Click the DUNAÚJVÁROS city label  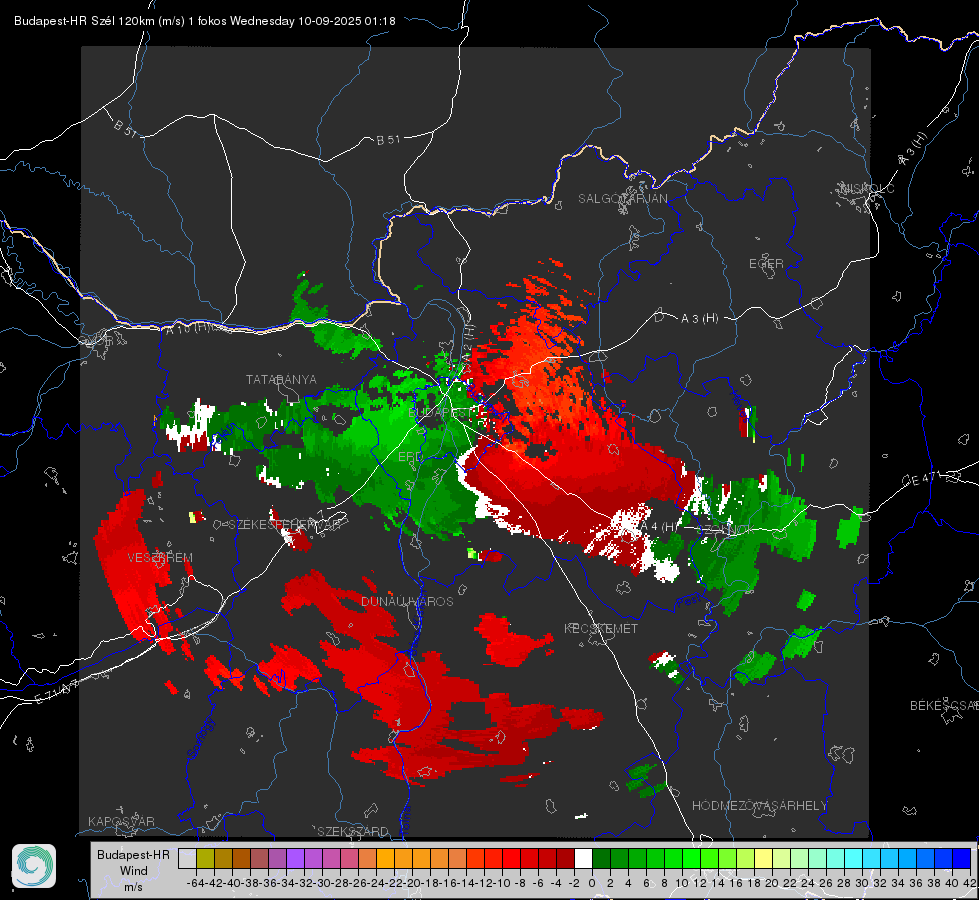point(407,601)
